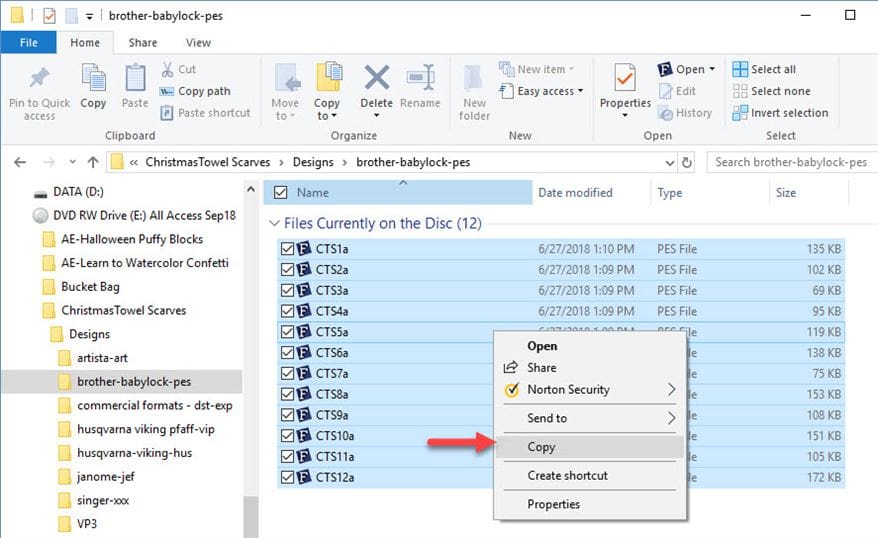Screen dimensions: 878x538
Task: Click the DVD RW Drive (E:) icon
Action: tap(40, 216)
